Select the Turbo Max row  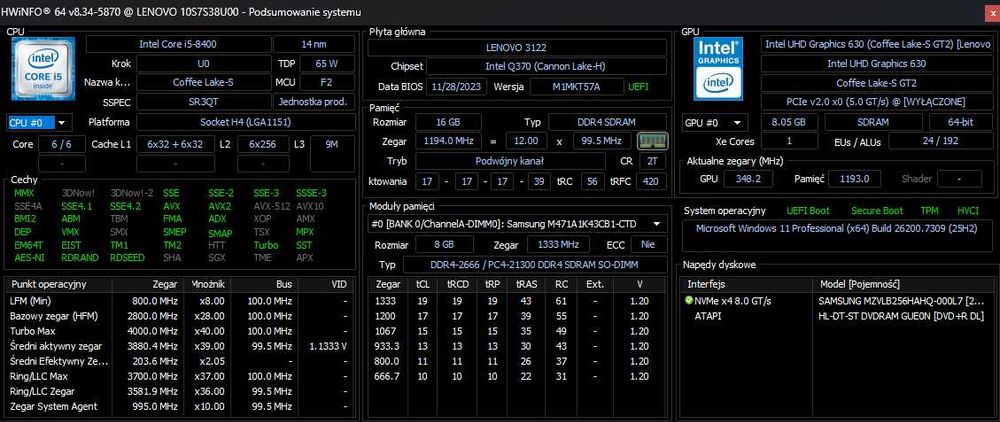(179, 331)
